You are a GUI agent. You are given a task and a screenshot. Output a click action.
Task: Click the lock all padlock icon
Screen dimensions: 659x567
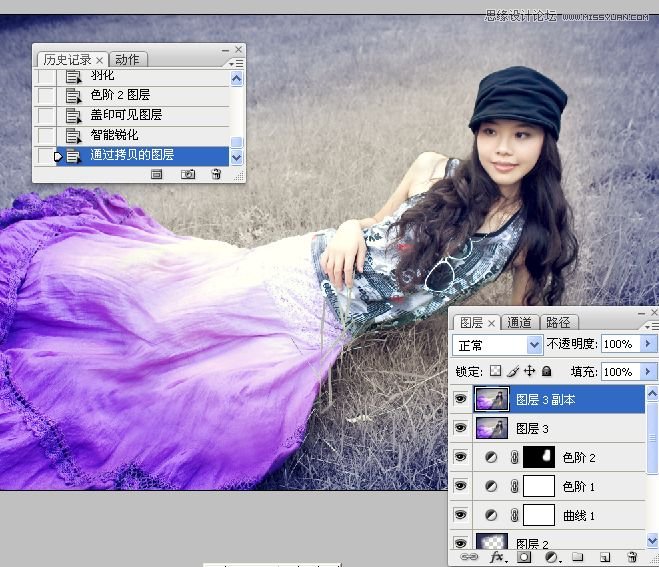click(x=547, y=371)
